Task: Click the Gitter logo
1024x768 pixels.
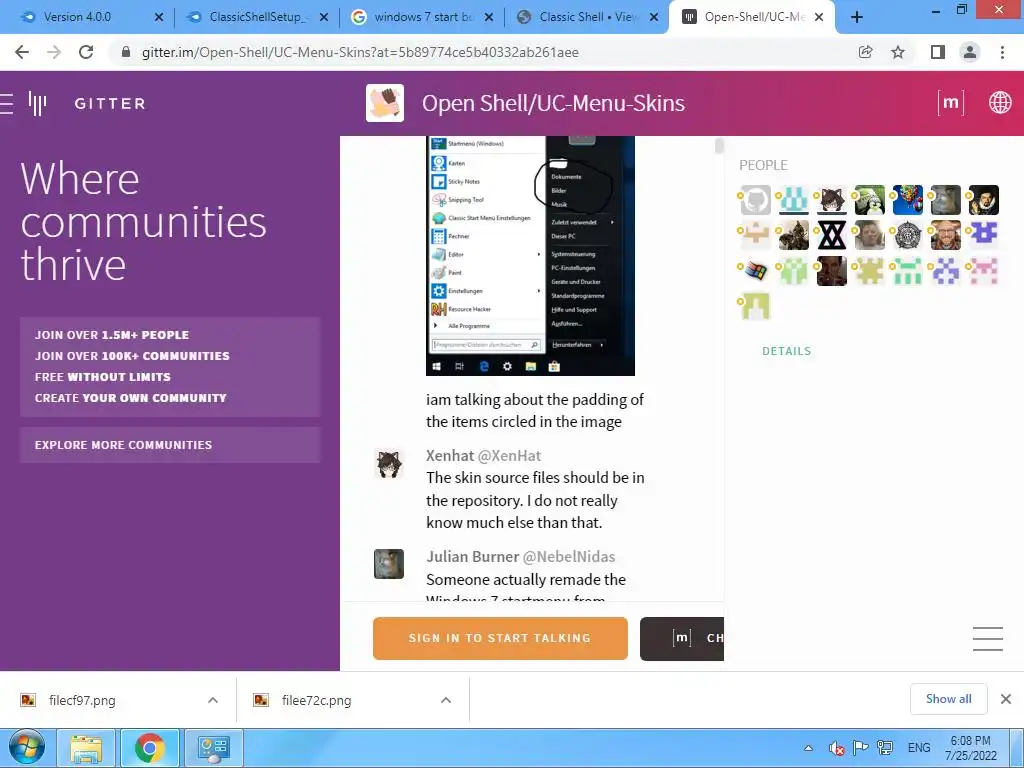Action: pos(88,103)
